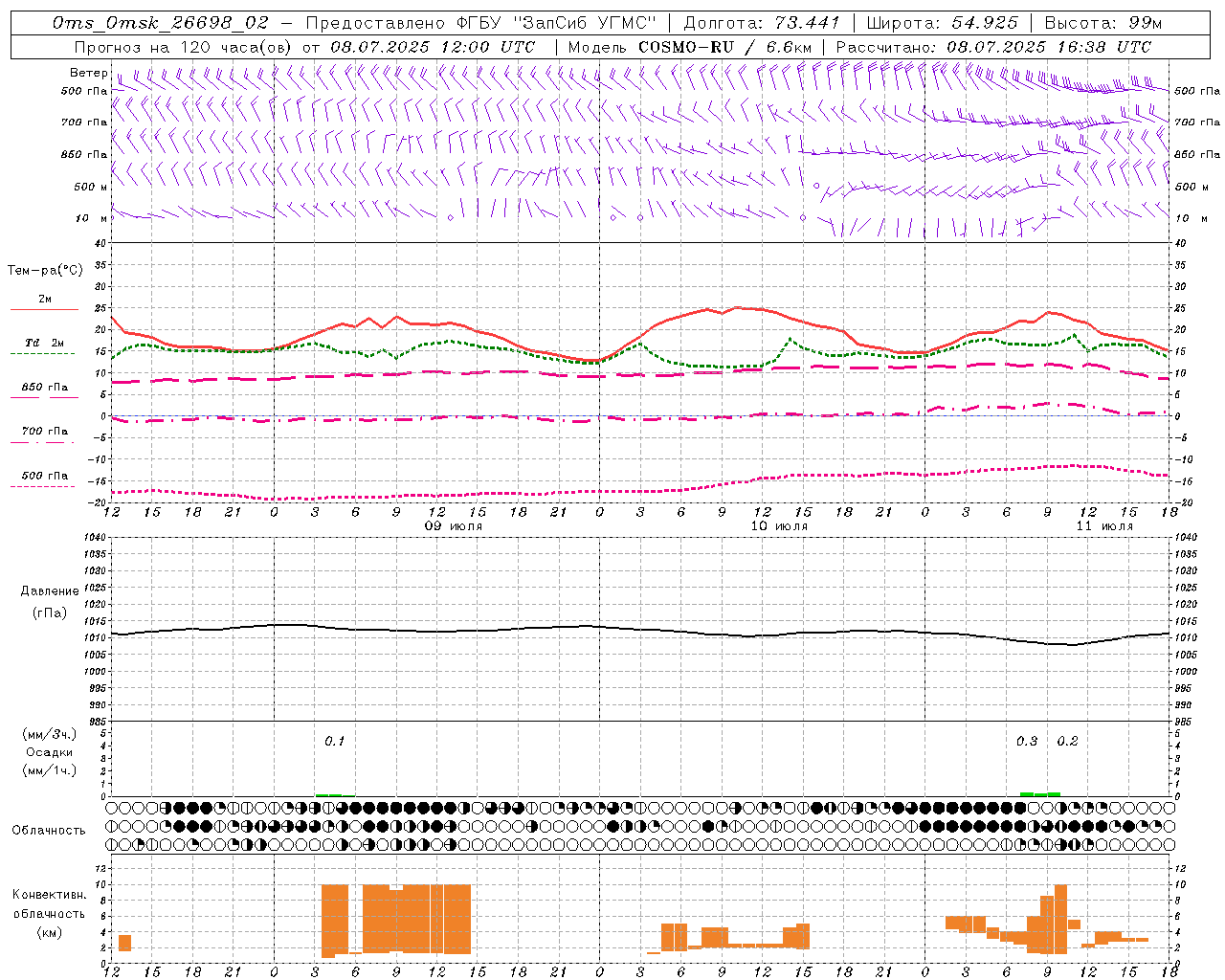Screen dimensions: 1225x980
Task: Select the Давление pressure panel label
Action: point(49,591)
